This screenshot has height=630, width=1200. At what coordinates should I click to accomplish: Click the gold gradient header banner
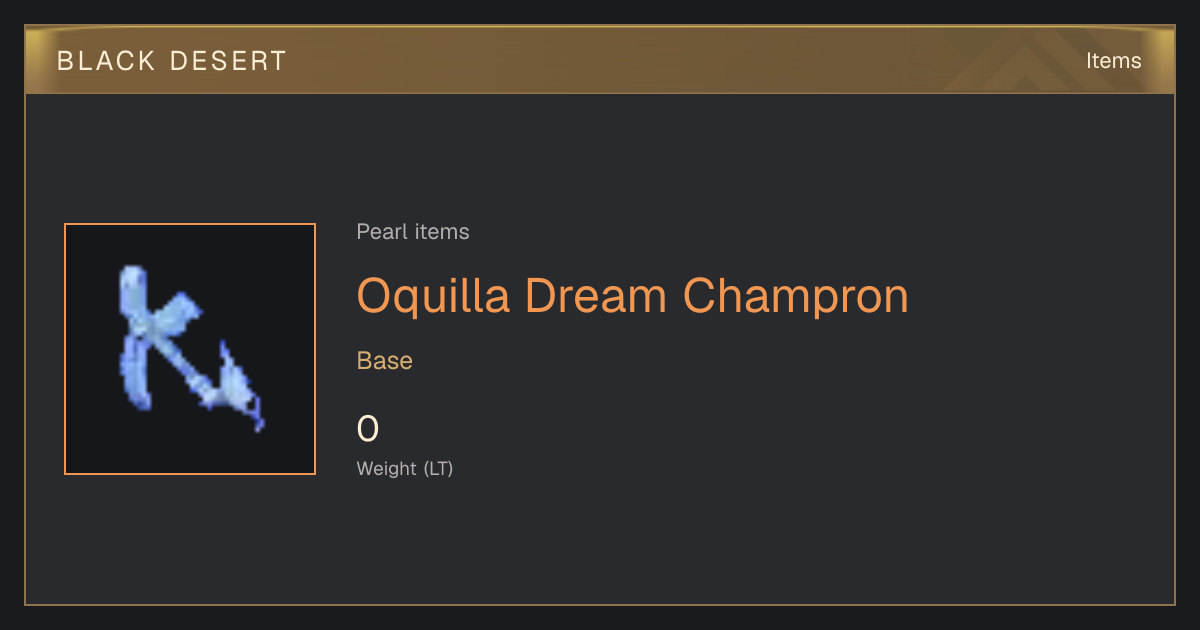[600, 60]
